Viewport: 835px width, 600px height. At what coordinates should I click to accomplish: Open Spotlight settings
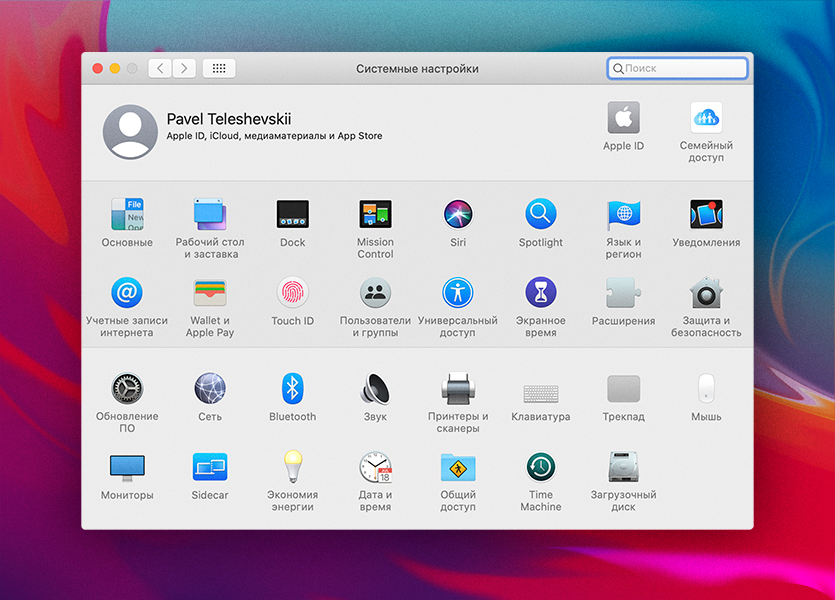541,215
